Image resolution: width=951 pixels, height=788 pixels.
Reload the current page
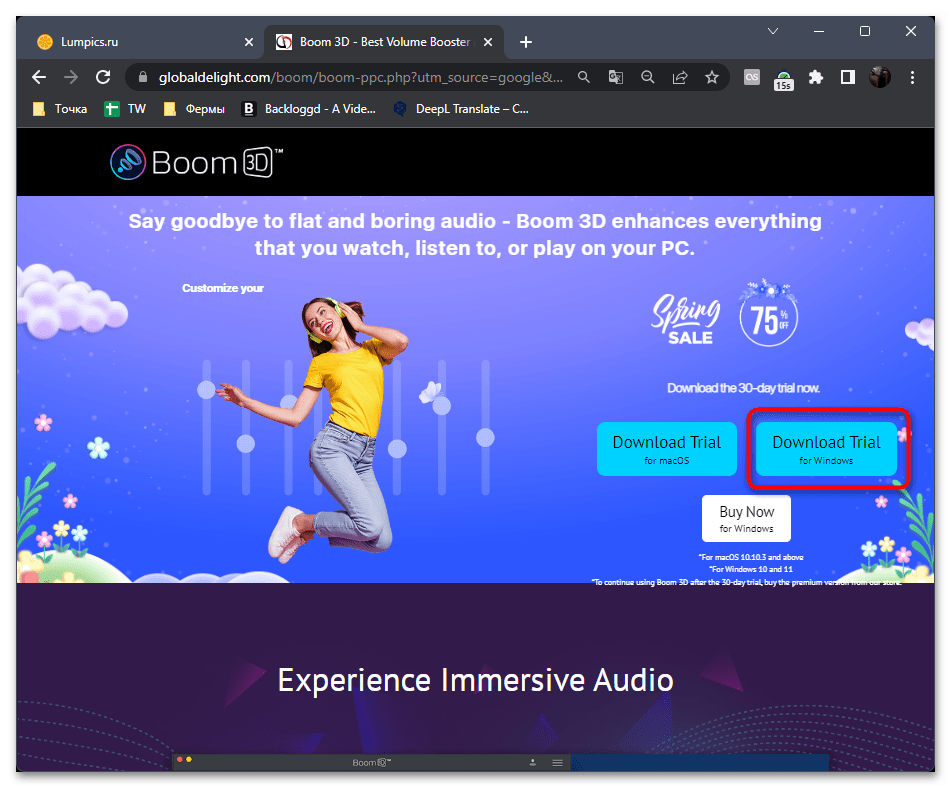point(103,78)
